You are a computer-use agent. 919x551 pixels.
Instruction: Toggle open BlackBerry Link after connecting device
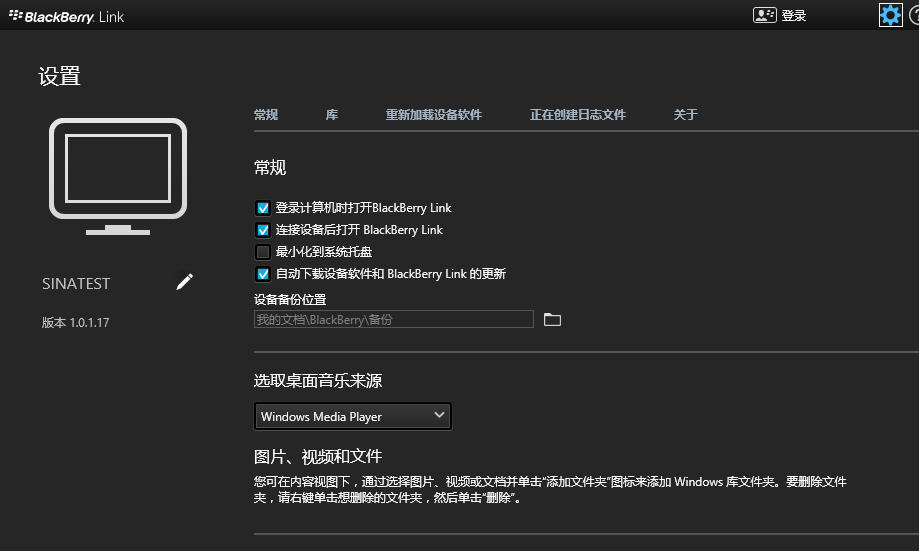[263, 230]
